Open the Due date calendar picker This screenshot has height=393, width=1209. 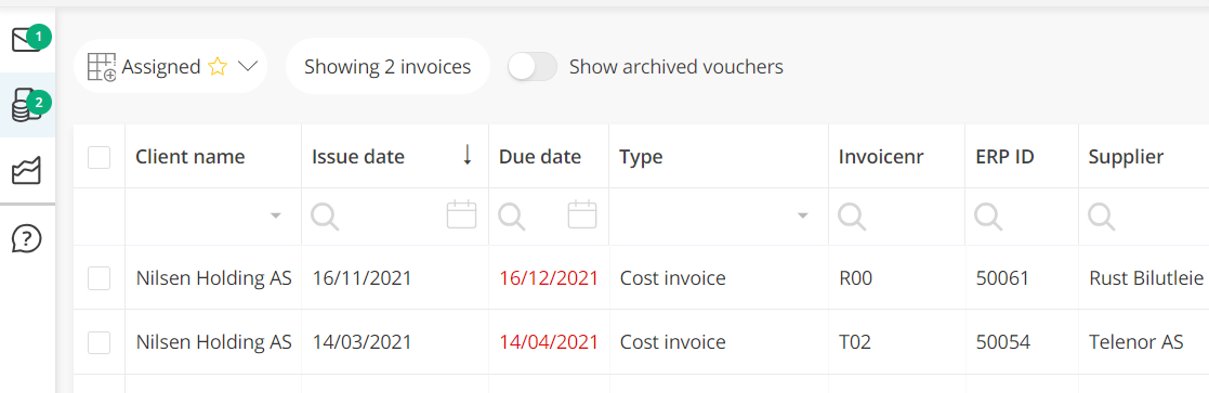pyautogui.click(x=582, y=215)
